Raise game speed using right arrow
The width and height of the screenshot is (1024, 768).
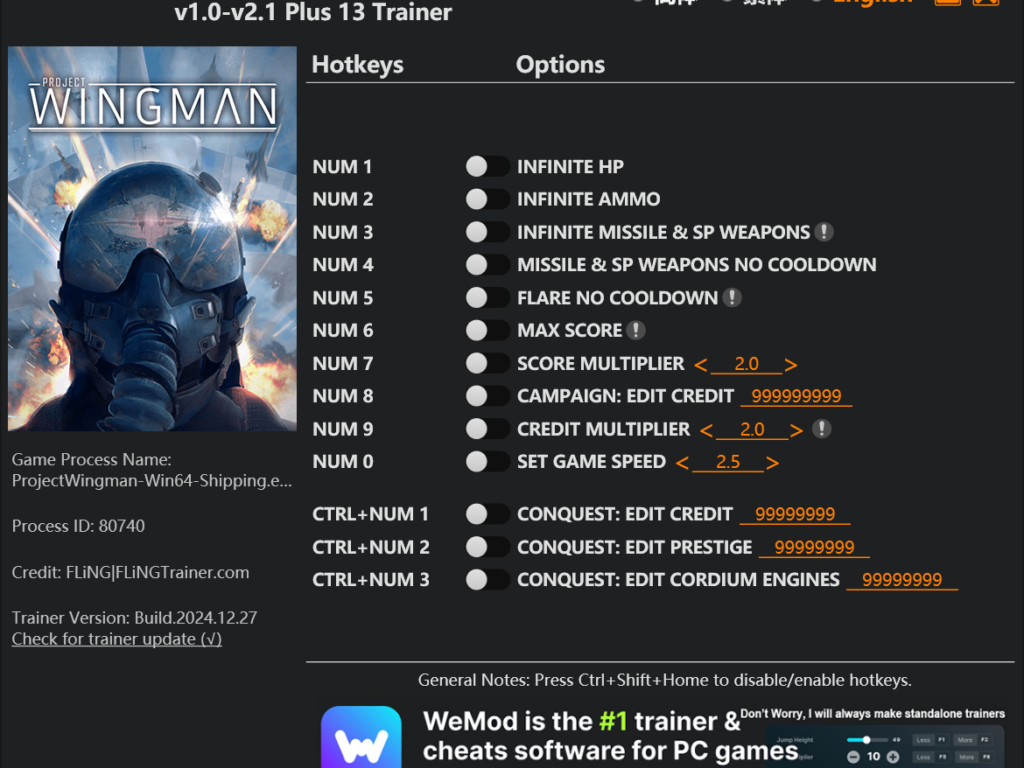coord(772,463)
